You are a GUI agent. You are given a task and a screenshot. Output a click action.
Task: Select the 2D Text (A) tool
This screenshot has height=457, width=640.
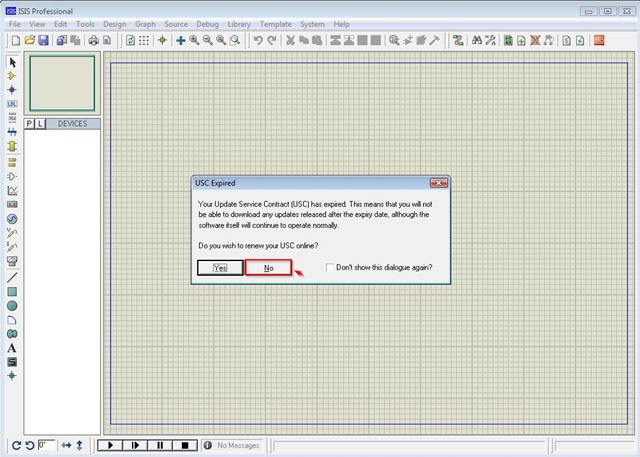[12, 348]
